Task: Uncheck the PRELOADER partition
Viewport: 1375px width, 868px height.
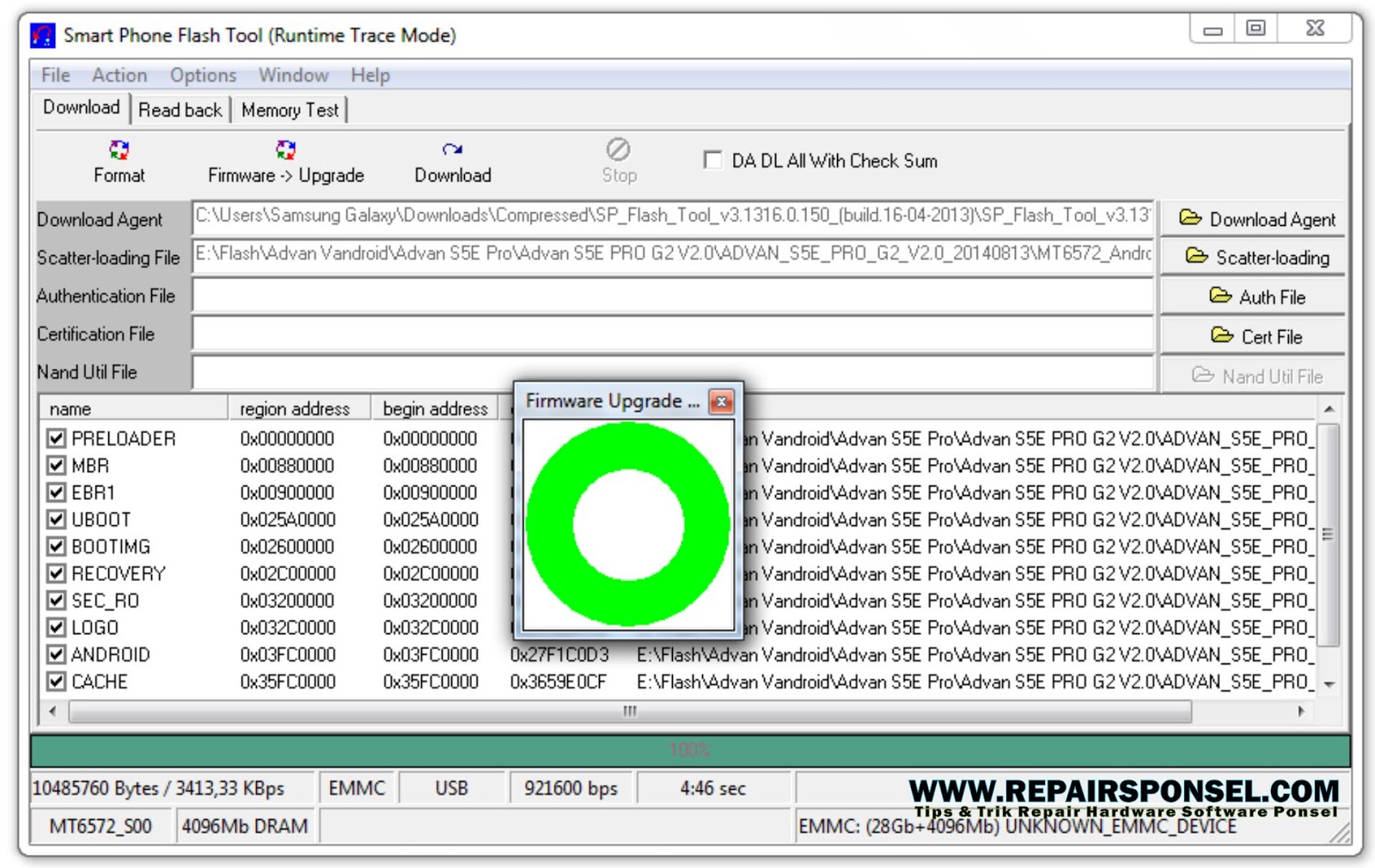Action: click(55, 438)
